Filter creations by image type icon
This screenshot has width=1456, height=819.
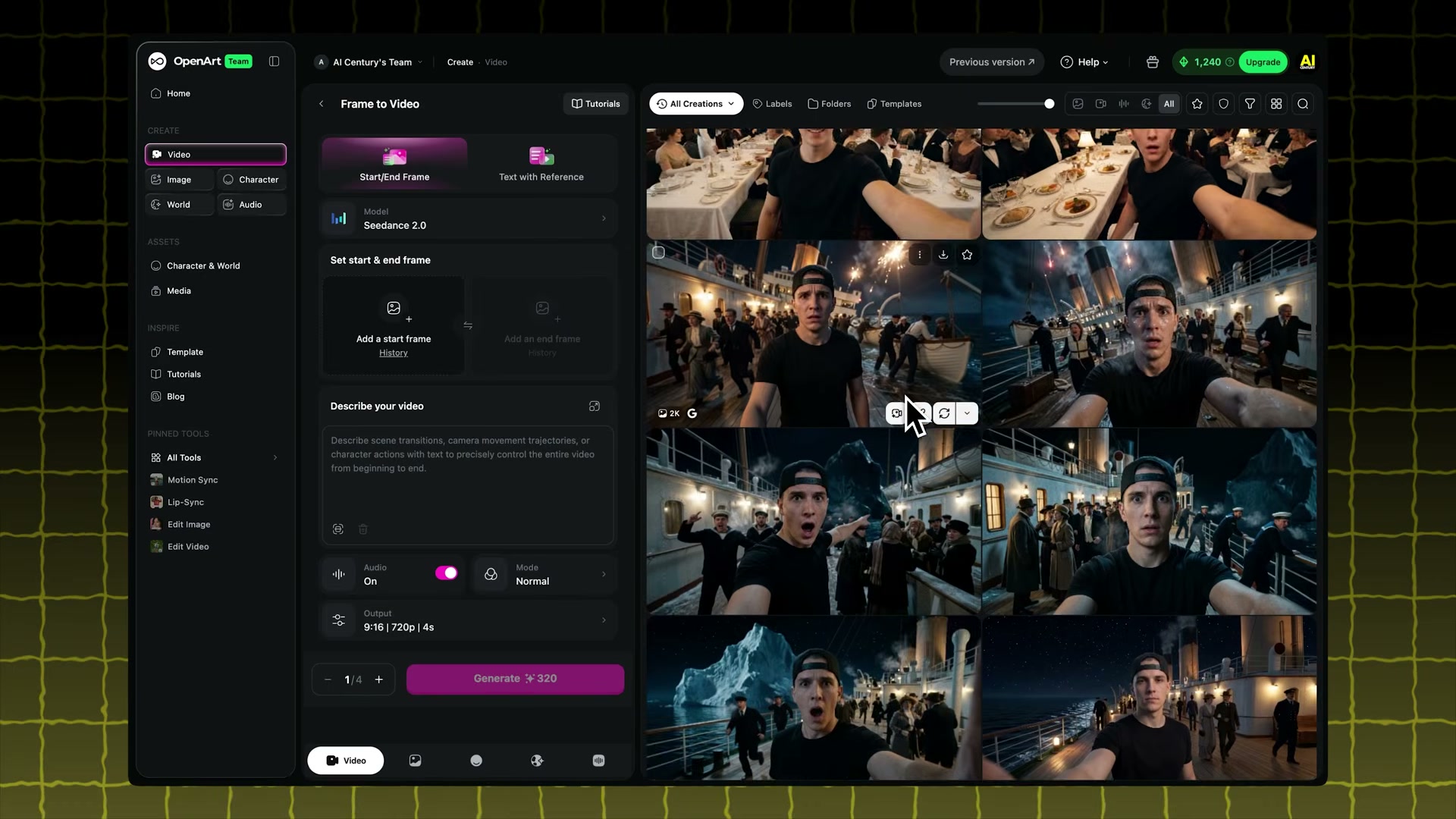pyautogui.click(x=1078, y=104)
